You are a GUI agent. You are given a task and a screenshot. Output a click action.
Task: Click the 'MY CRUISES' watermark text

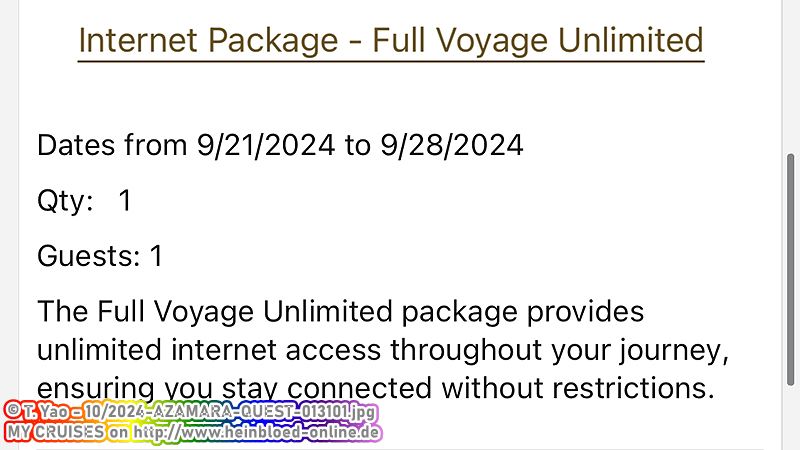tap(55, 432)
